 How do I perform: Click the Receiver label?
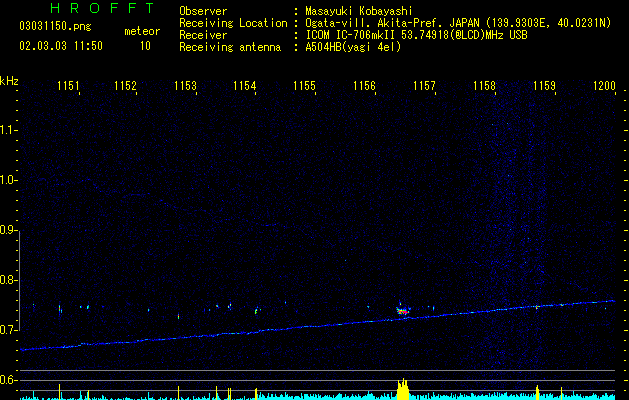tap(203, 35)
